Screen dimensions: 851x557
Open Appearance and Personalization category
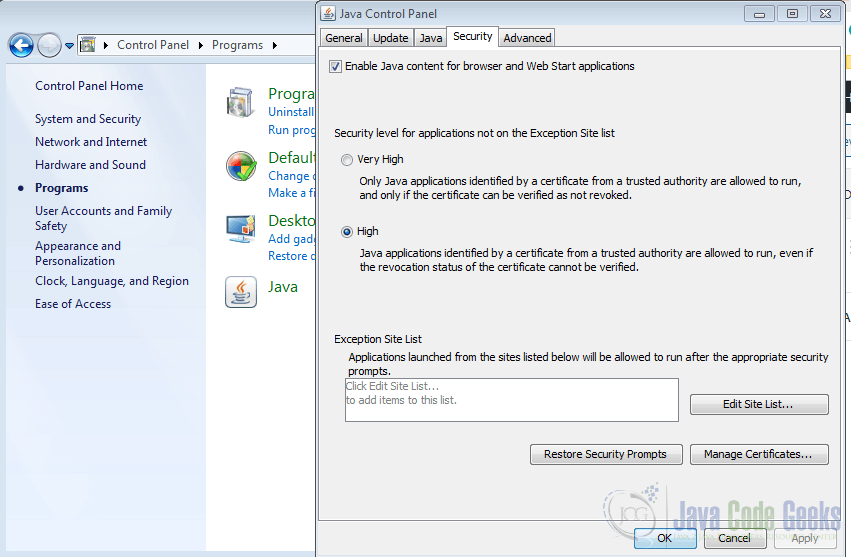(78, 254)
